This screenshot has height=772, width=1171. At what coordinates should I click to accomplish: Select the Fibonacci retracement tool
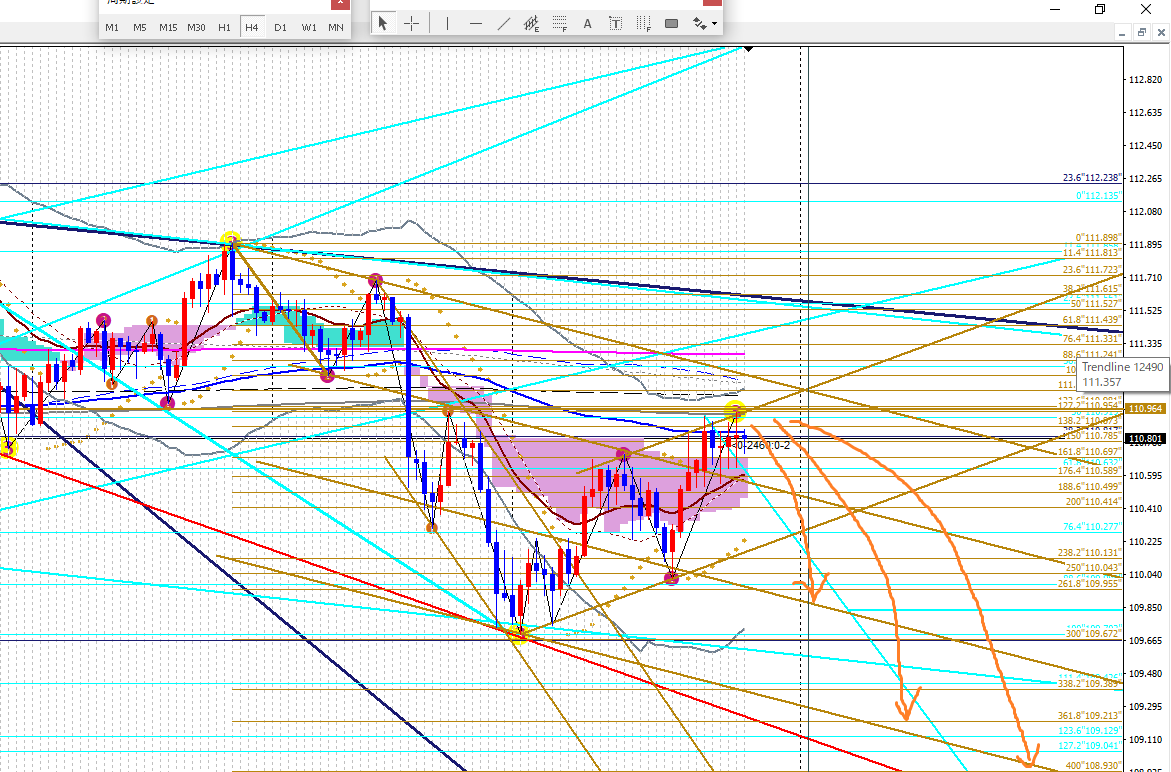click(560, 24)
